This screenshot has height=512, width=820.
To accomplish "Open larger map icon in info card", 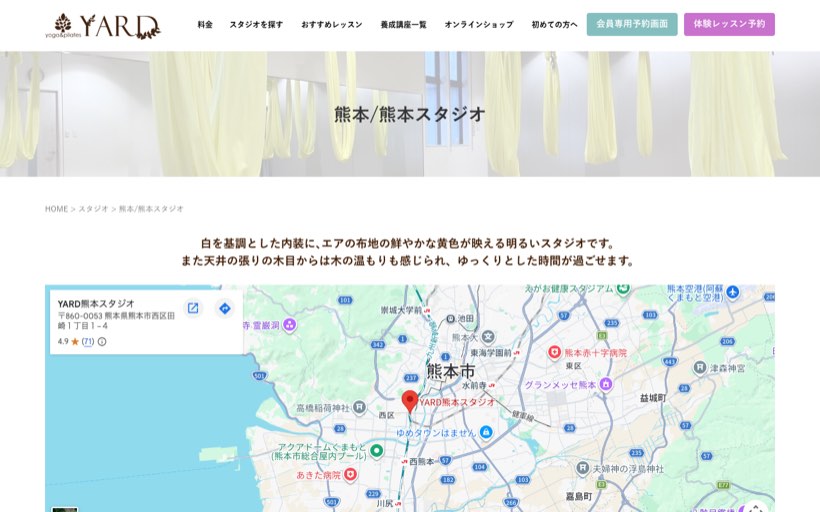I will tap(193, 308).
